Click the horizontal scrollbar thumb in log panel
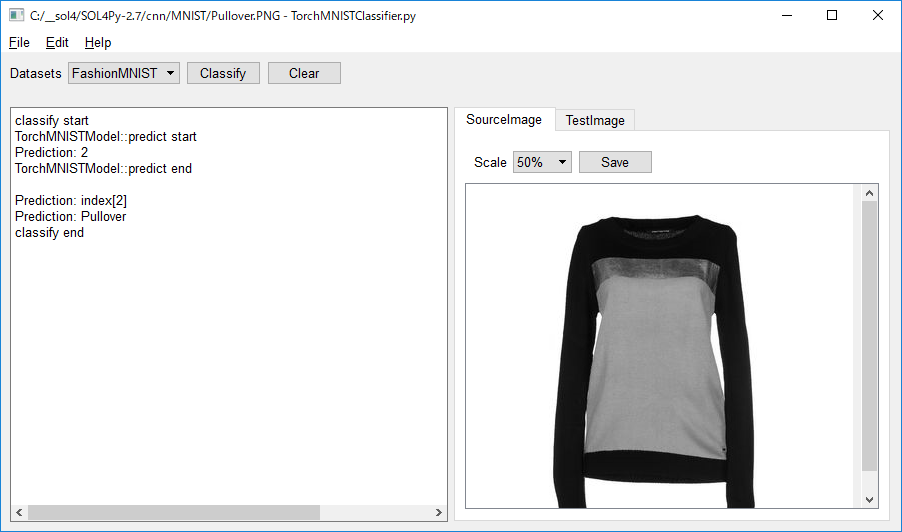Image resolution: width=902 pixels, height=532 pixels. coord(174,512)
